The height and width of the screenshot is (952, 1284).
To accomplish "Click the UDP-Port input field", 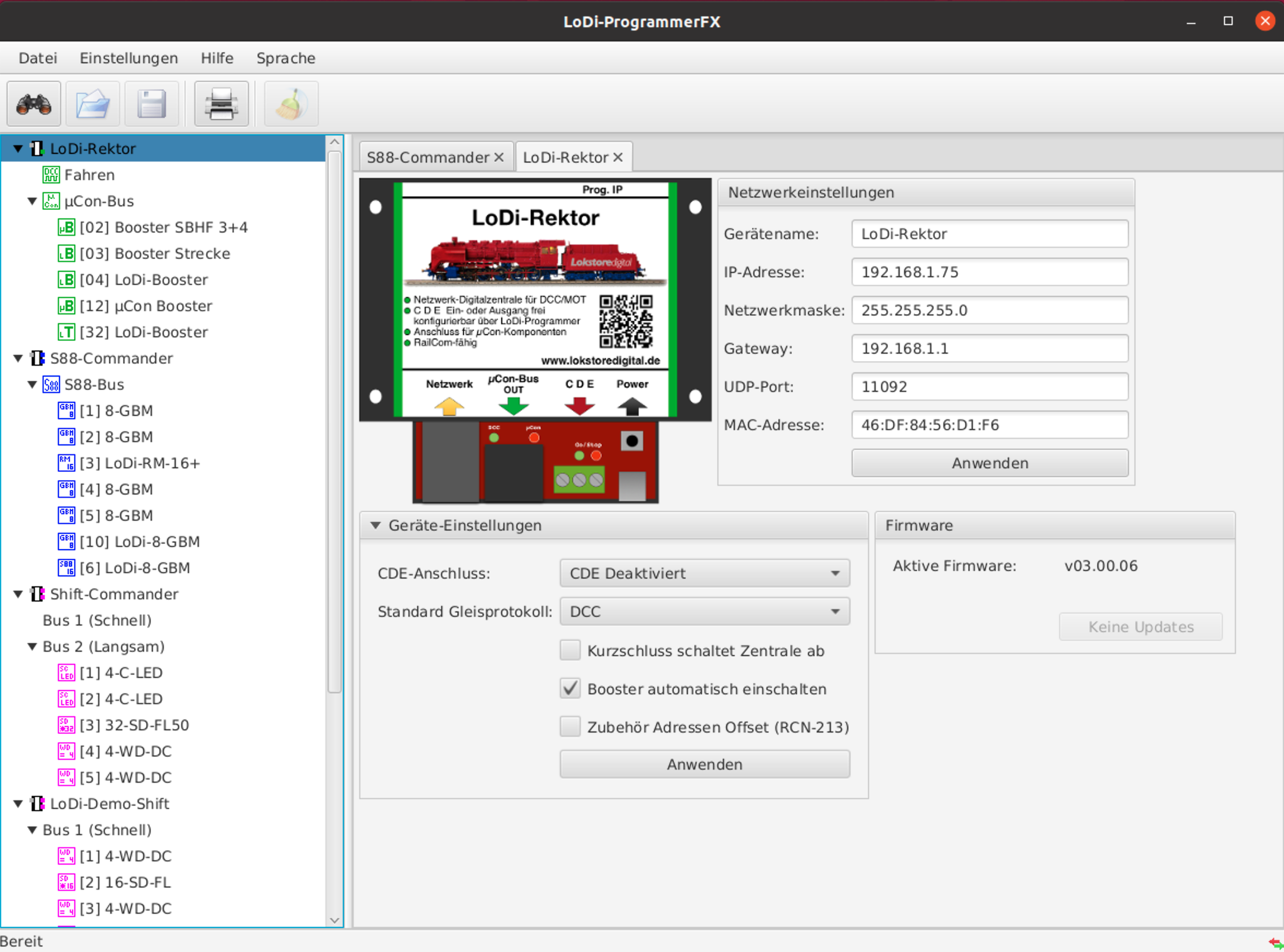I will click(990, 387).
